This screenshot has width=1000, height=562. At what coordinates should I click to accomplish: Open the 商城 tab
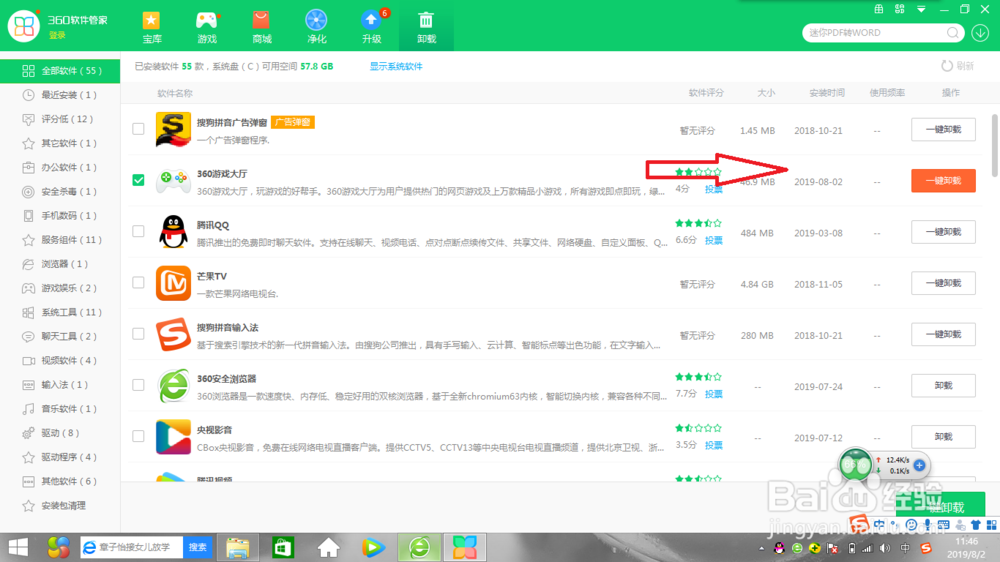[x=261, y=27]
